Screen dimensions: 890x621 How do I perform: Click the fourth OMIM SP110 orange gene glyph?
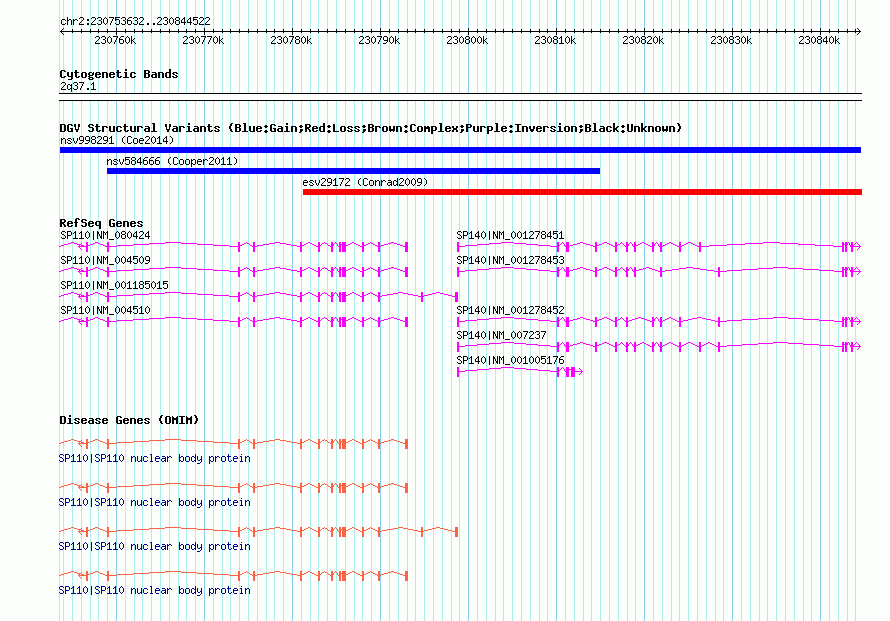point(234,576)
